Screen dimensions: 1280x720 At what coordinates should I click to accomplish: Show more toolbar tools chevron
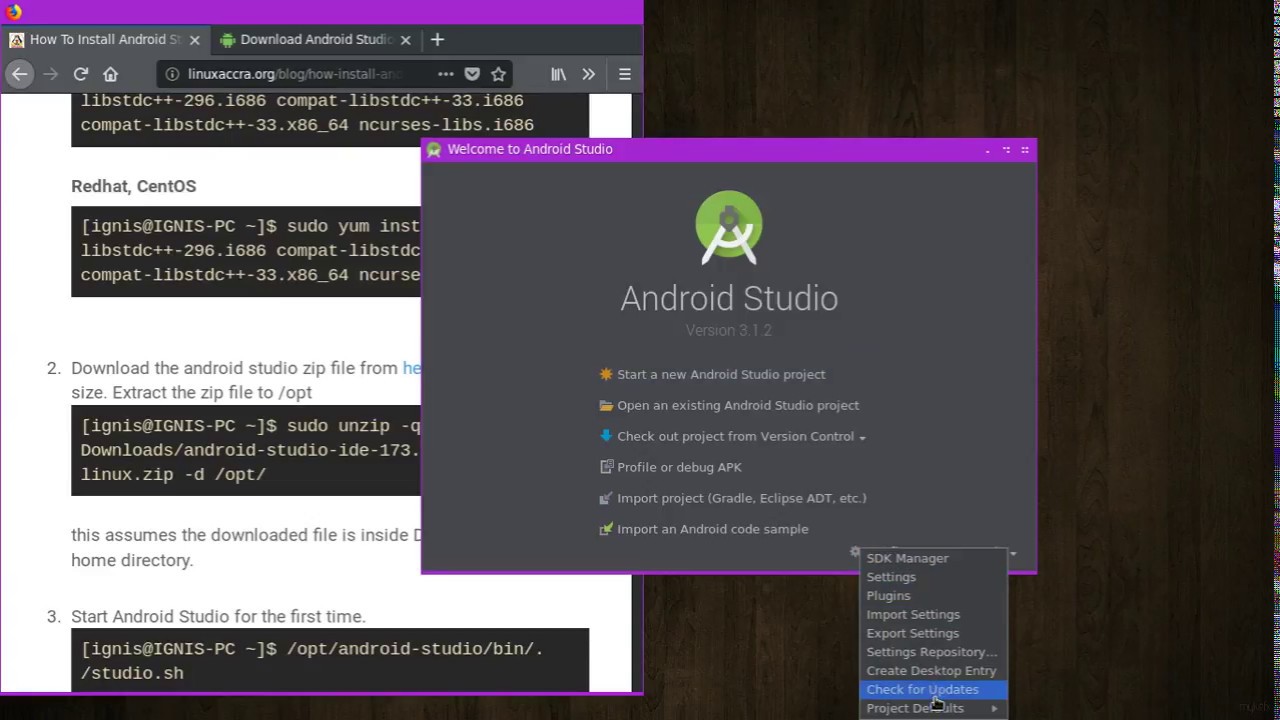pos(589,74)
